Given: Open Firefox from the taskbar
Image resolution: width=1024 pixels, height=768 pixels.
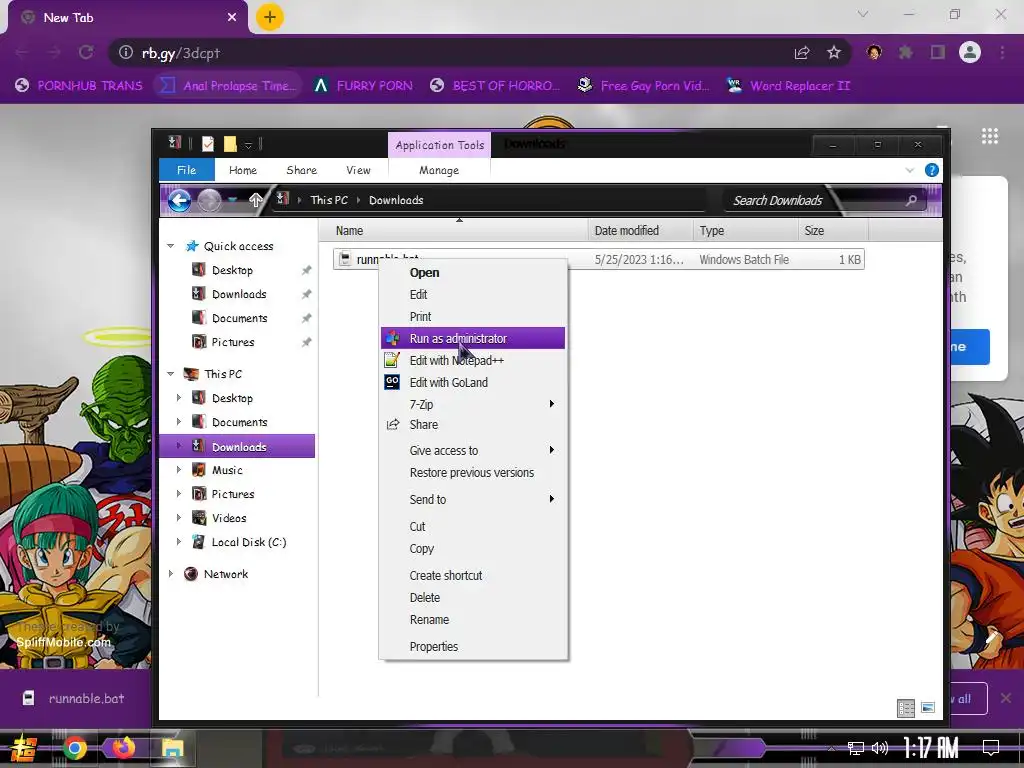Looking at the screenshot, I should click(x=123, y=747).
